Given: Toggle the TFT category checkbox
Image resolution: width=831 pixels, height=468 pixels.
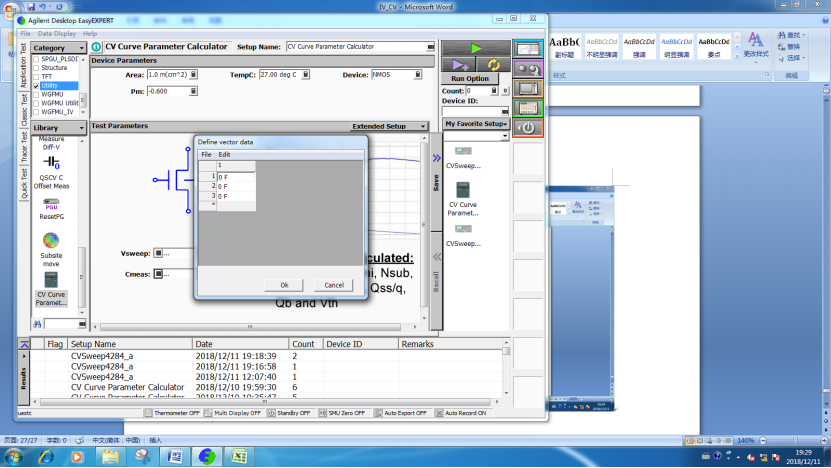Looking at the screenshot, I should 36,77.
